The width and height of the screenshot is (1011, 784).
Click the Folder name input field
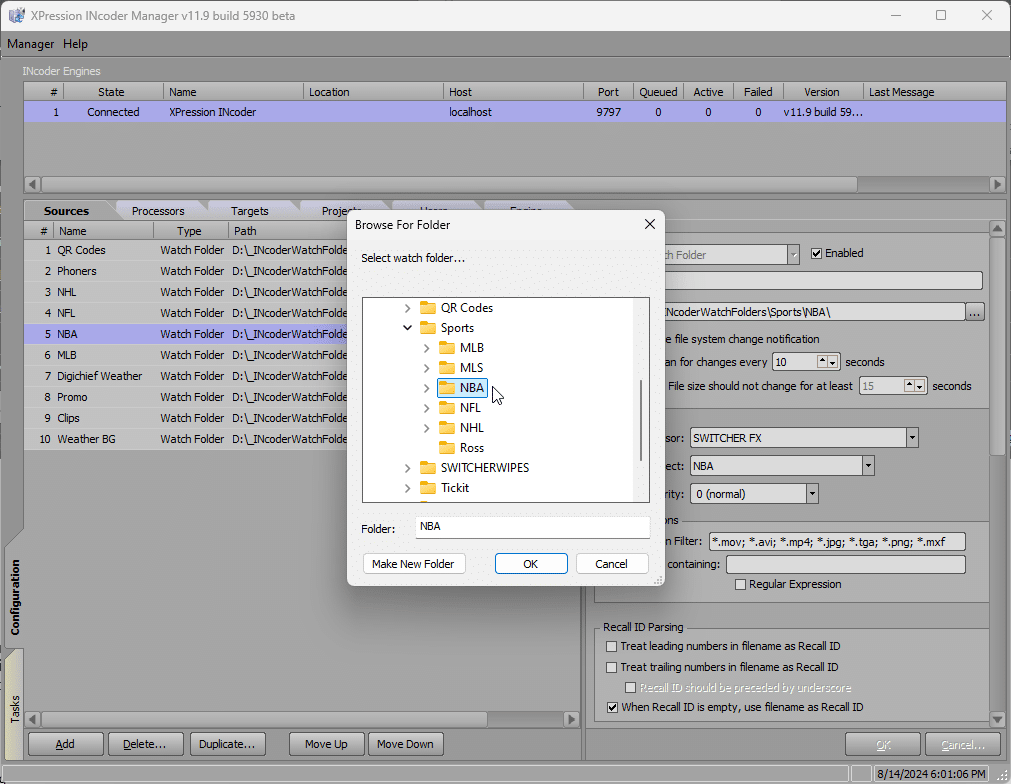point(532,527)
